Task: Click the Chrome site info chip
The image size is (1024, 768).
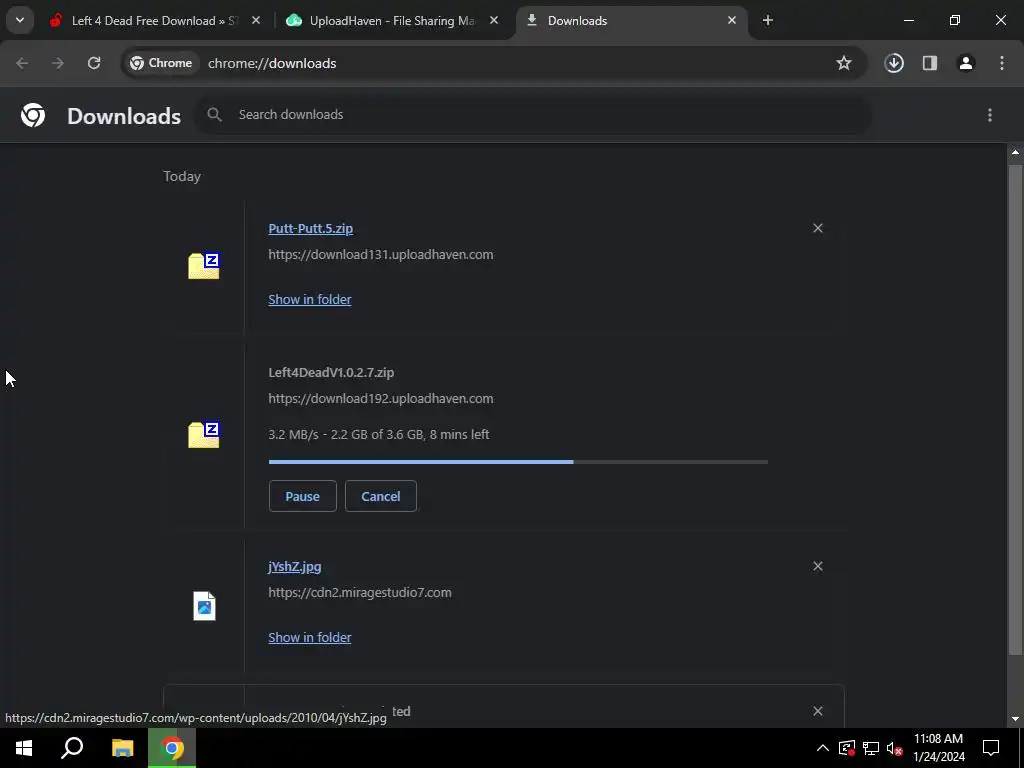Action: pos(161,63)
